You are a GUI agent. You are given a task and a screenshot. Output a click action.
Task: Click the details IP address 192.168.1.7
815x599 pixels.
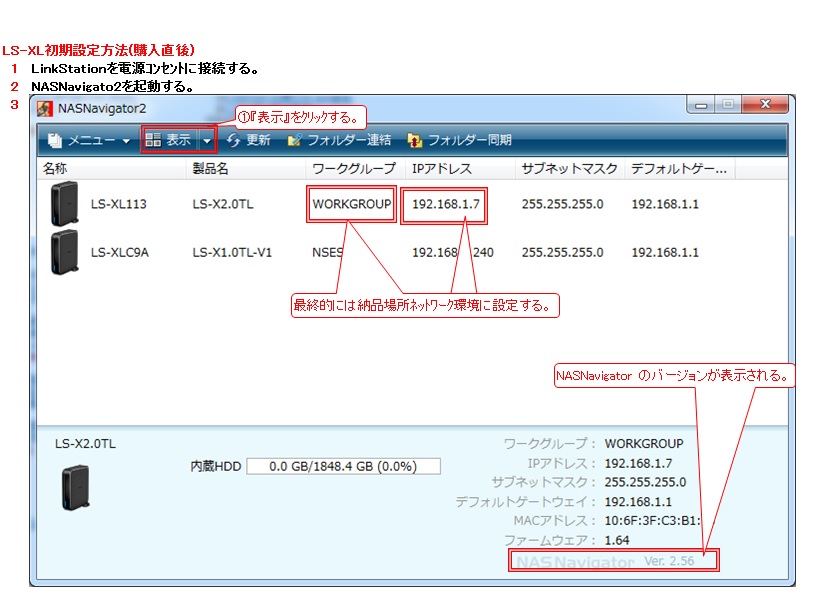[638, 463]
